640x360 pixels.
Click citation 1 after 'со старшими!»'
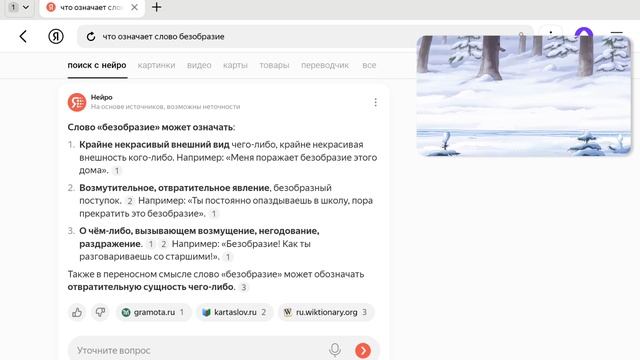point(228,257)
